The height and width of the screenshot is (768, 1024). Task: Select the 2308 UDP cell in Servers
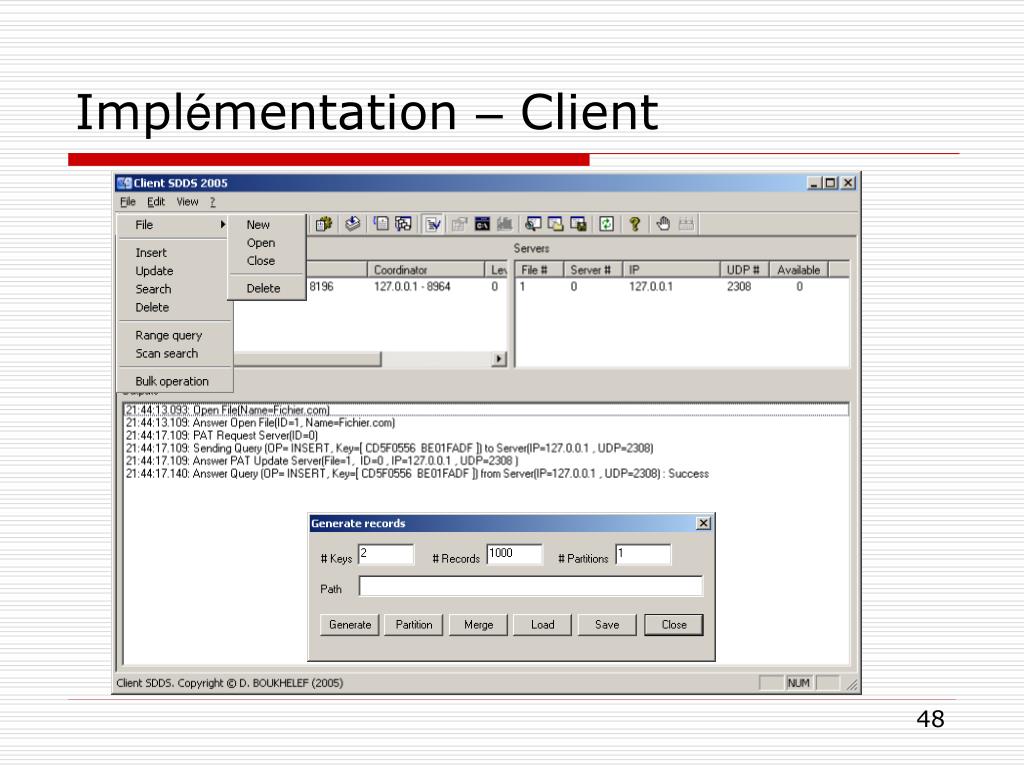pyautogui.click(x=739, y=287)
